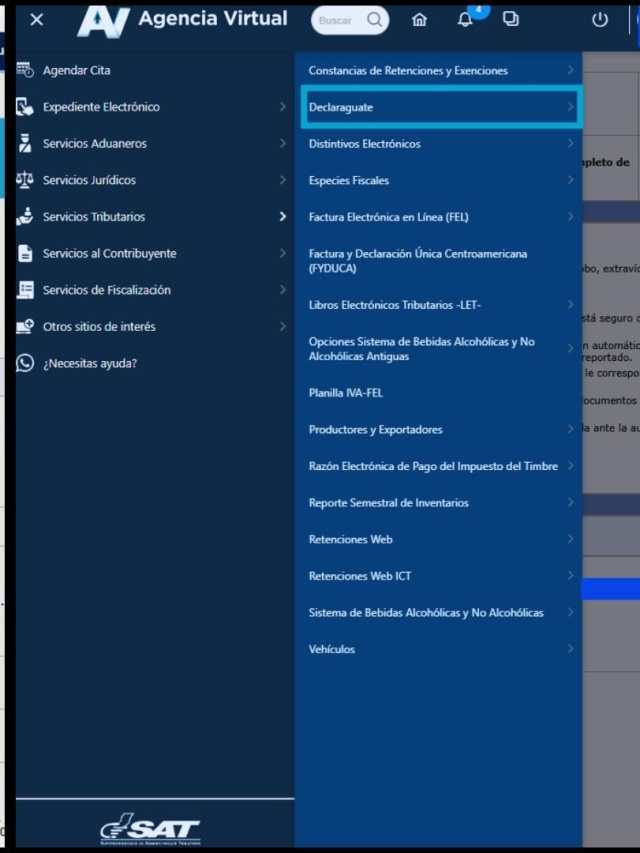Expand chevron beside Productores y Exportadores
The width and height of the screenshot is (640, 853).
coord(570,429)
